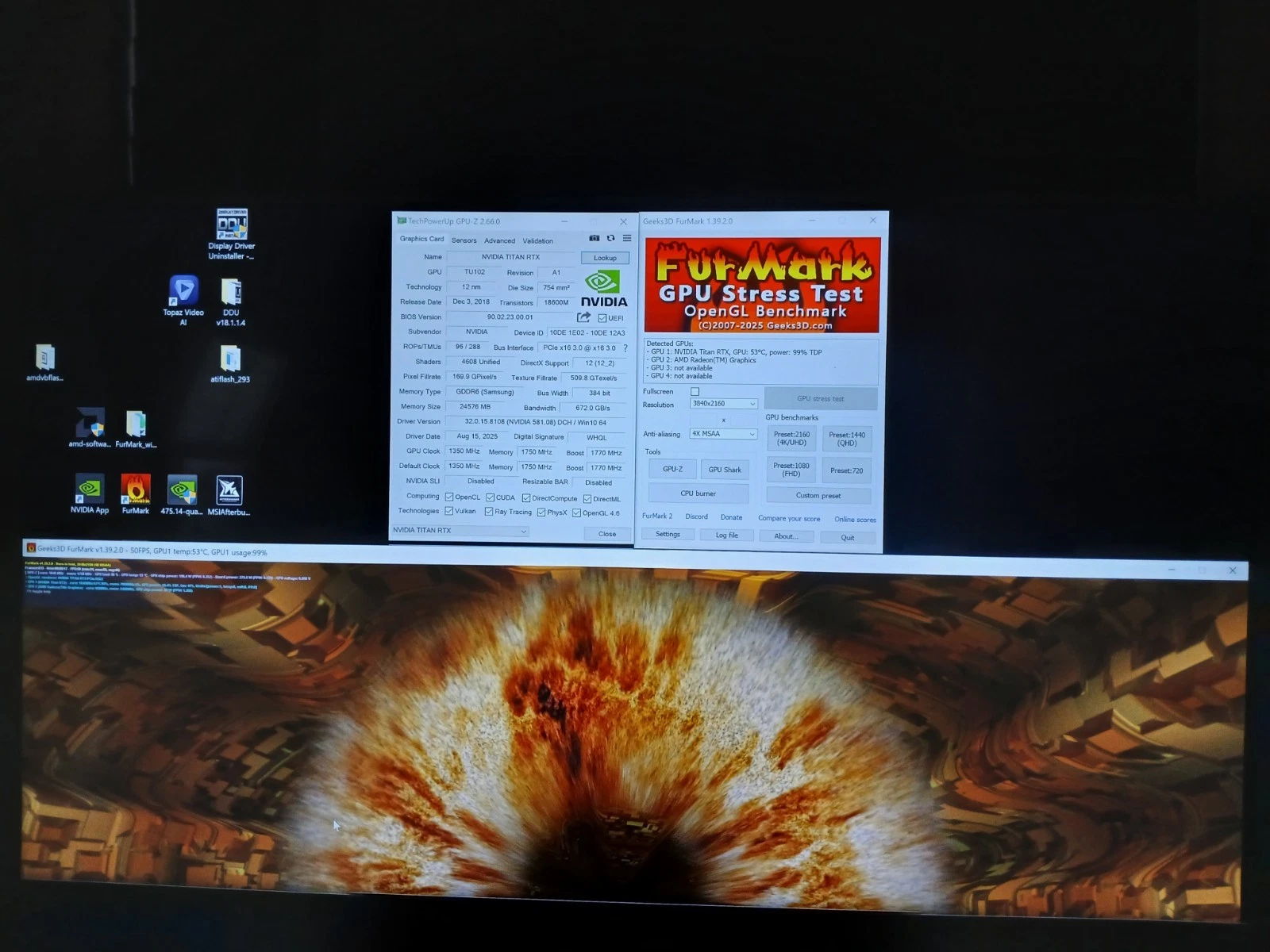Open the Resolution 3840x2160 dropdown
1270x952 pixels.
click(723, 404)
